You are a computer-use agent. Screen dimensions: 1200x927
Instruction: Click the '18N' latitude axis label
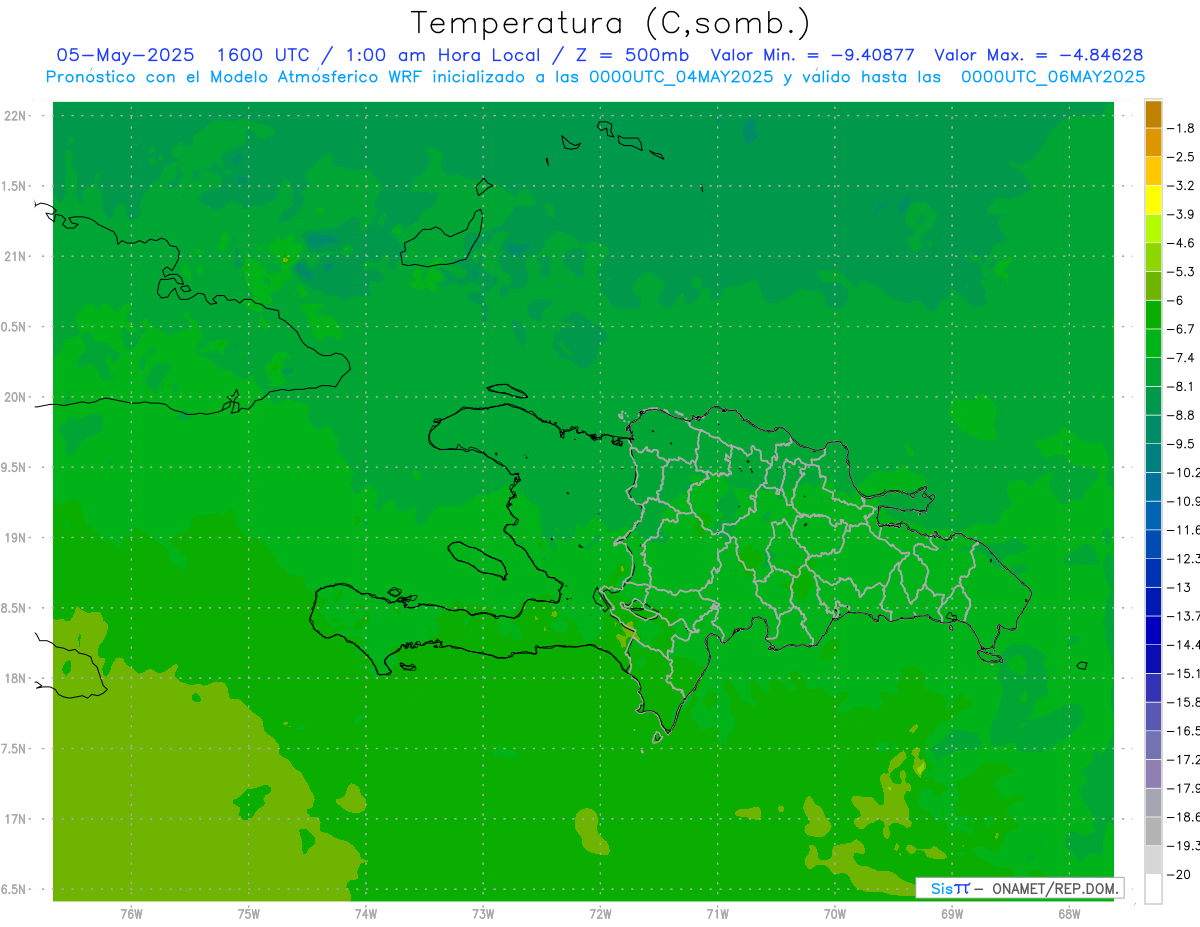click(x=15, y=678)
